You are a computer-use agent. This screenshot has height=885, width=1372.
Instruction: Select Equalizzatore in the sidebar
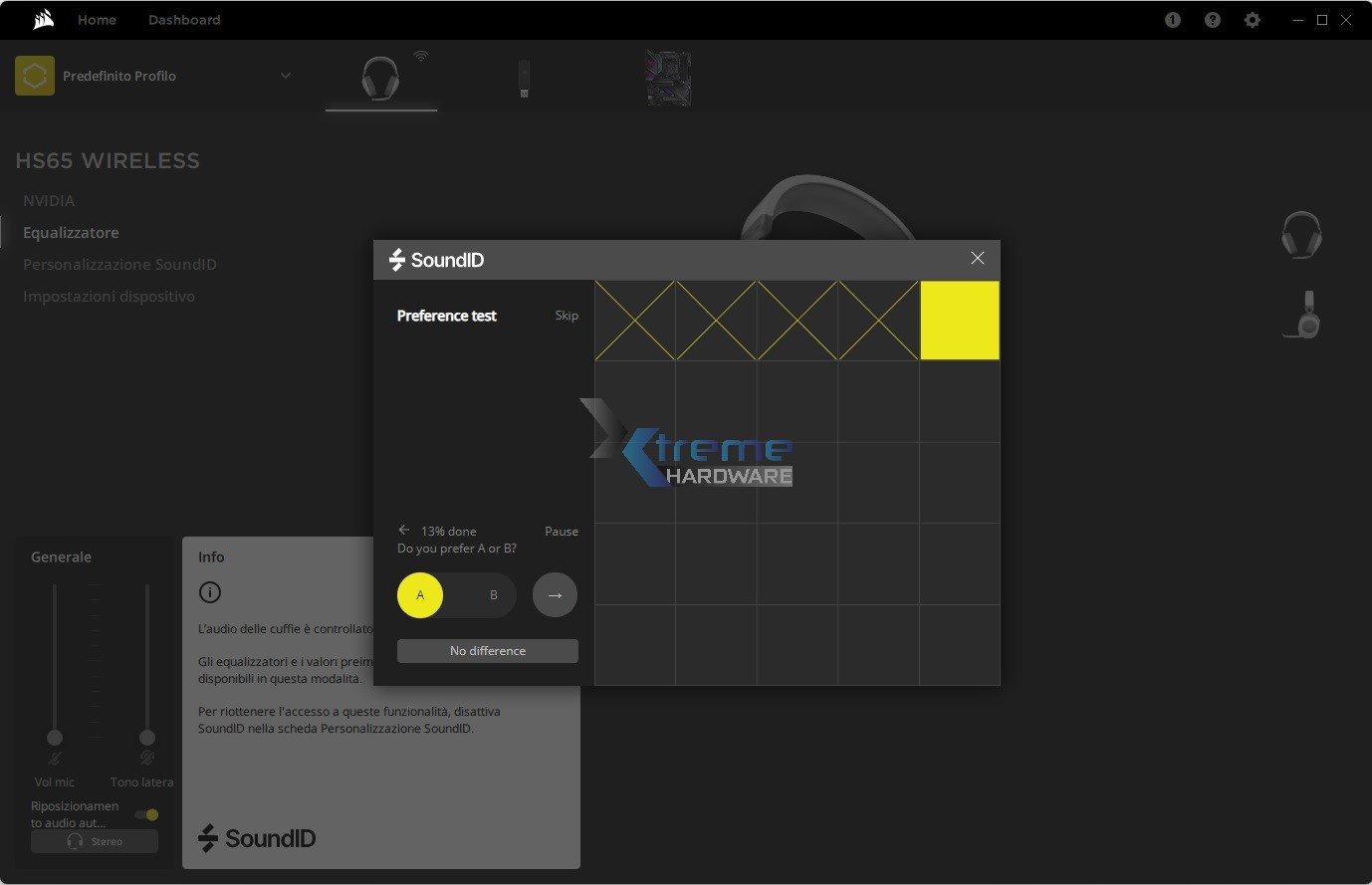click(71, 232)
